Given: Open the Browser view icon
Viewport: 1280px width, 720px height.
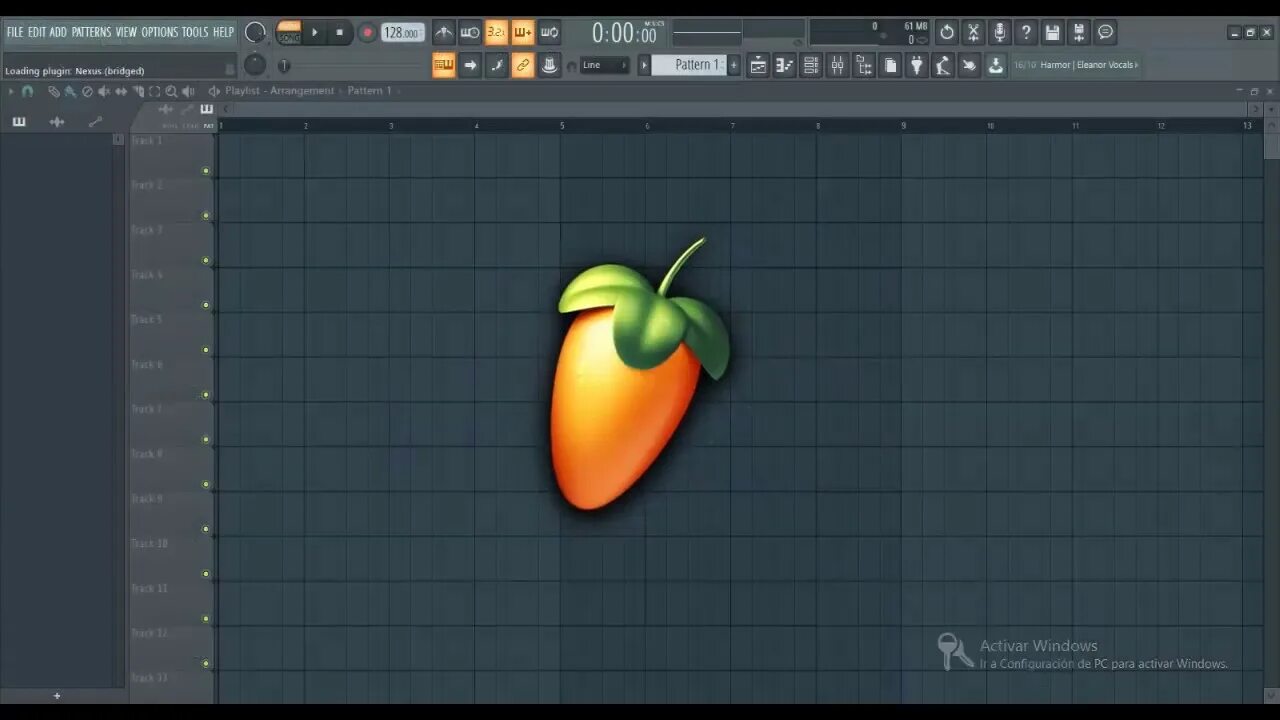Looking at the screenshot, I should tap(864, 65).
